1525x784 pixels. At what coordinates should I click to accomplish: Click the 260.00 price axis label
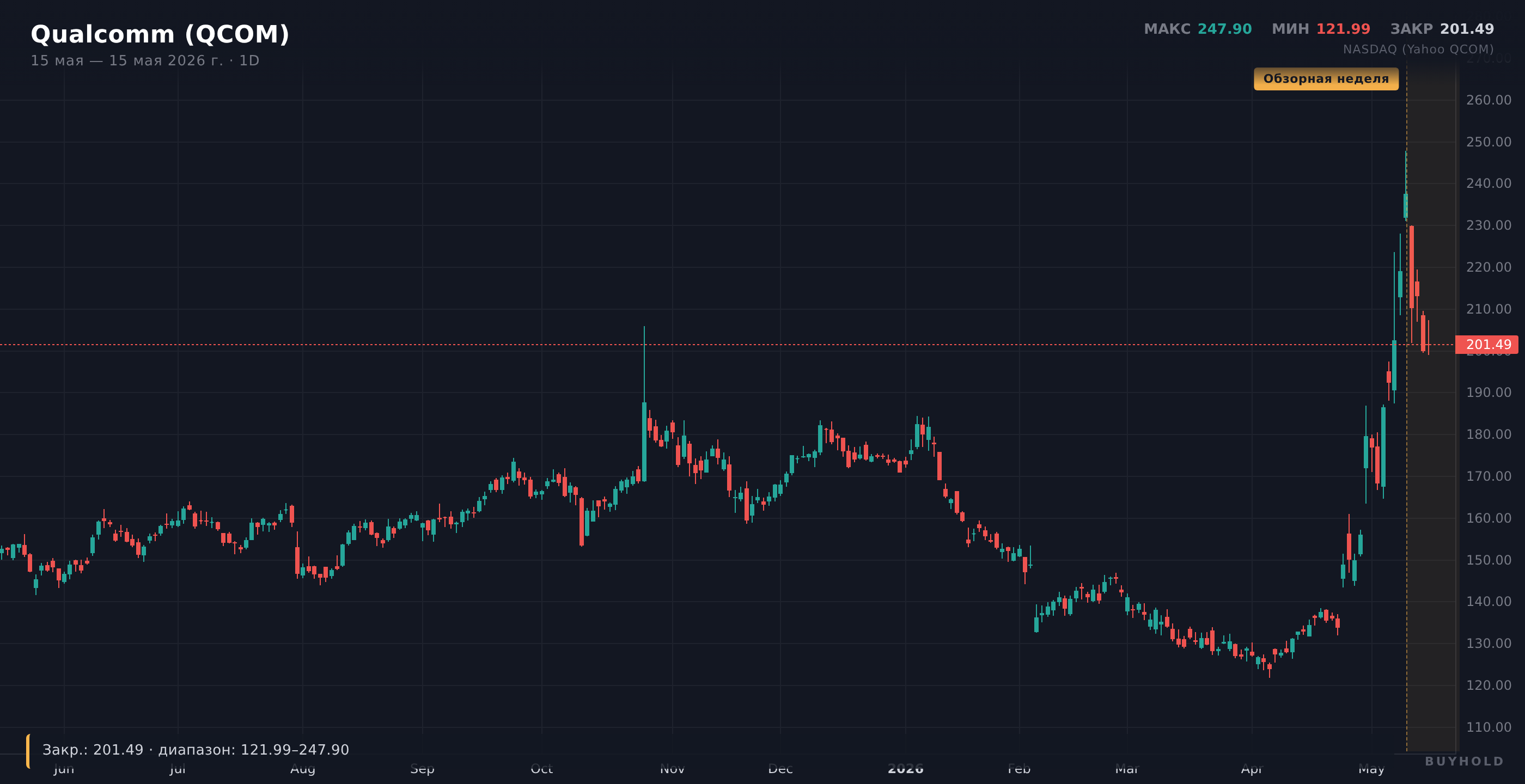pyautogui.click(x=1489, y=100)
